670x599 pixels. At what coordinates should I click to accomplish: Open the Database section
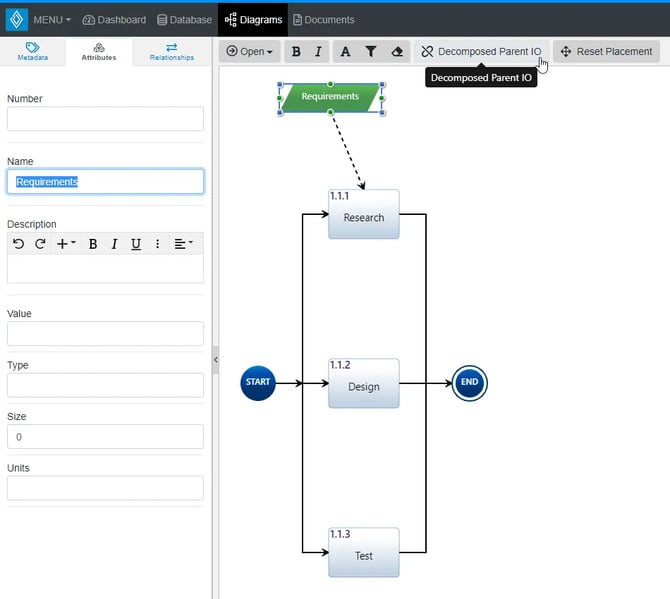tap(184, 20)
